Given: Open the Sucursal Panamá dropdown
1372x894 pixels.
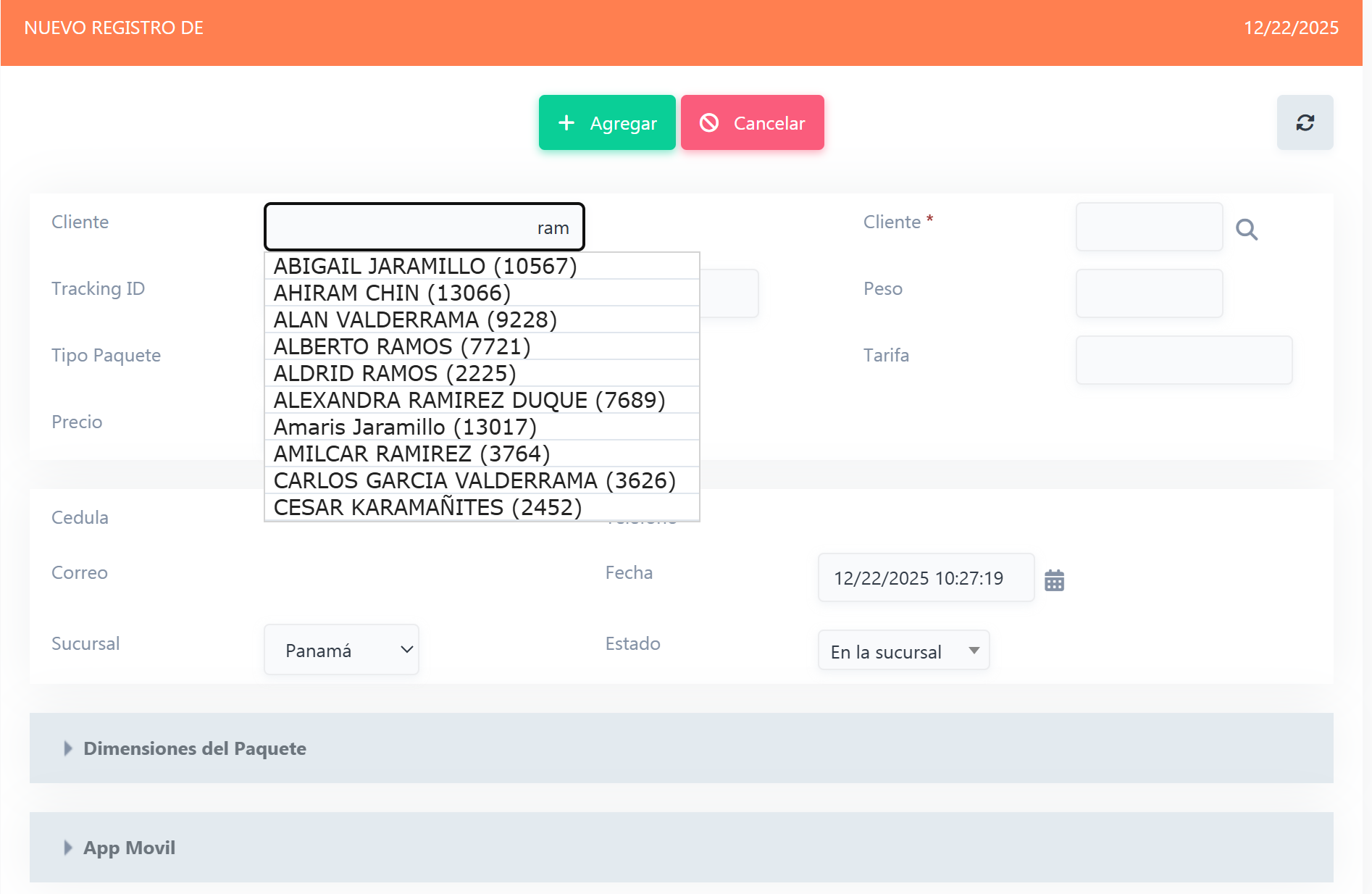Looking at the screenshot, I should [x=341, y=650].
